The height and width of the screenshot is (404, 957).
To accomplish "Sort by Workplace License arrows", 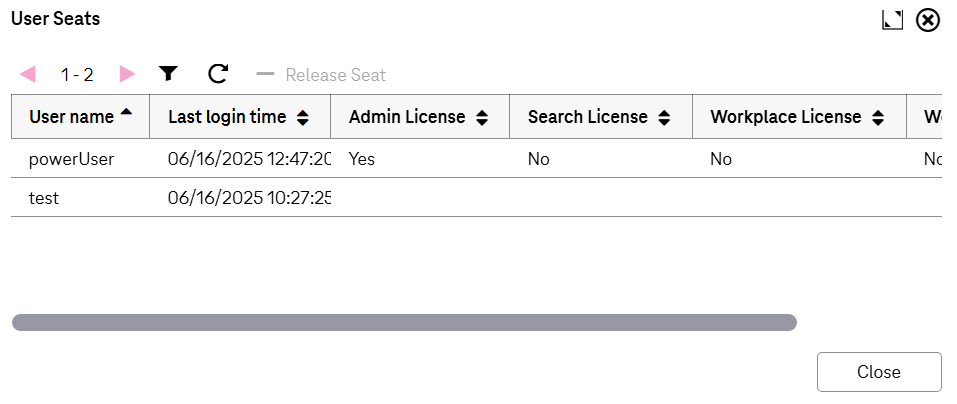I will tap(878, 118).
